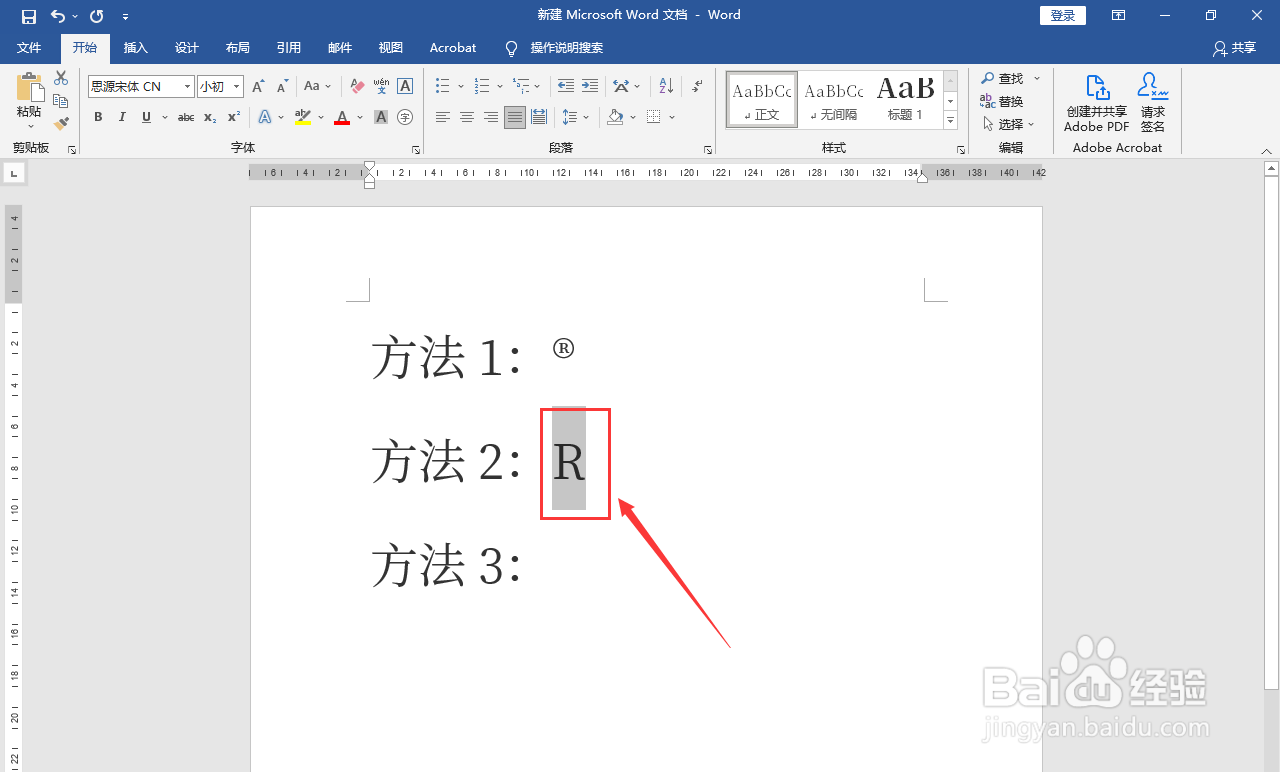This screenshot has height=772, width=1280.
Task: Click the 替换 replace command
Action: pos(1010,100)
